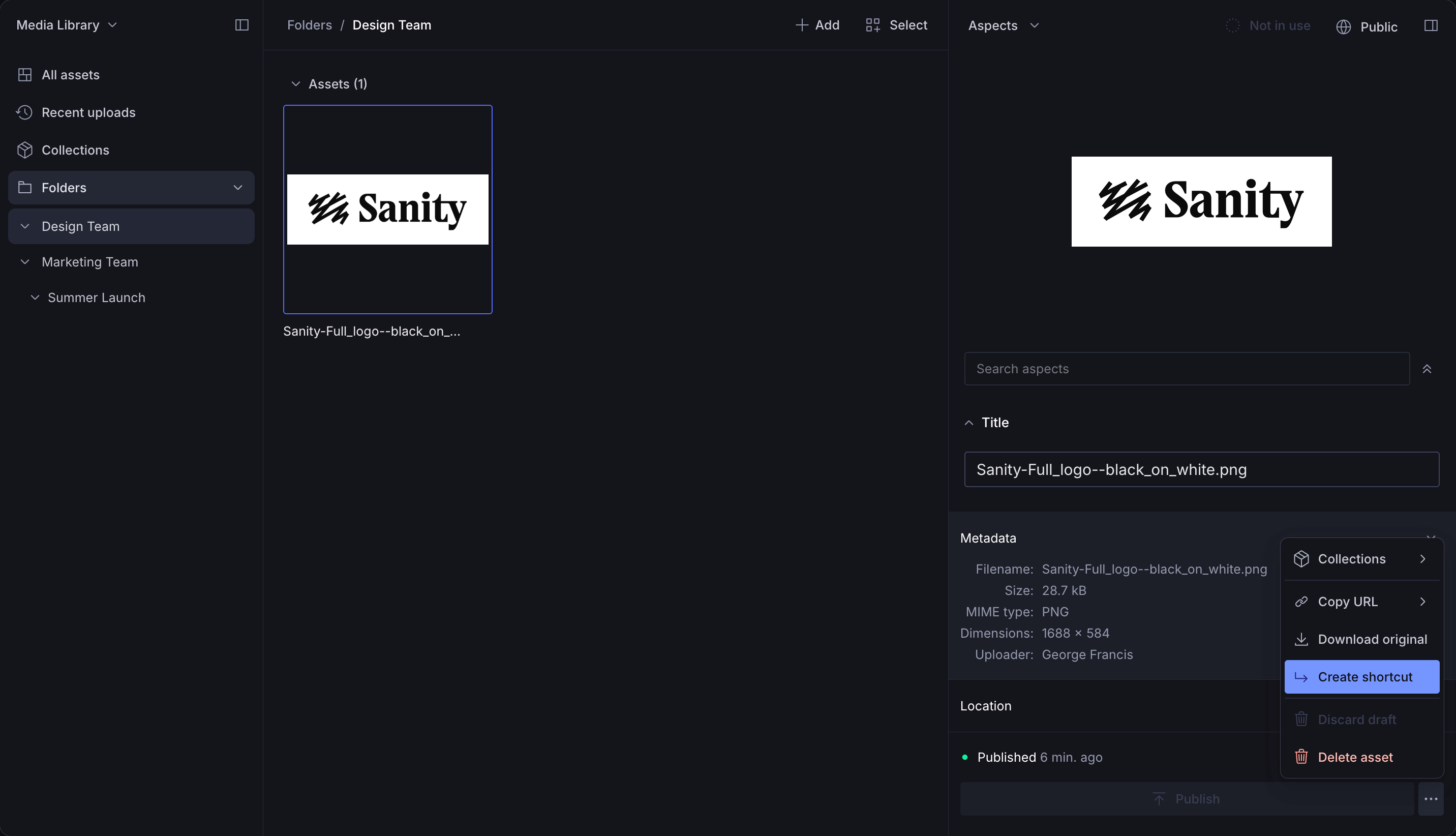The height and width of the screenshot is (836, 1456).
Task: Click the Discard draft trash icon
Action: 1301,720
